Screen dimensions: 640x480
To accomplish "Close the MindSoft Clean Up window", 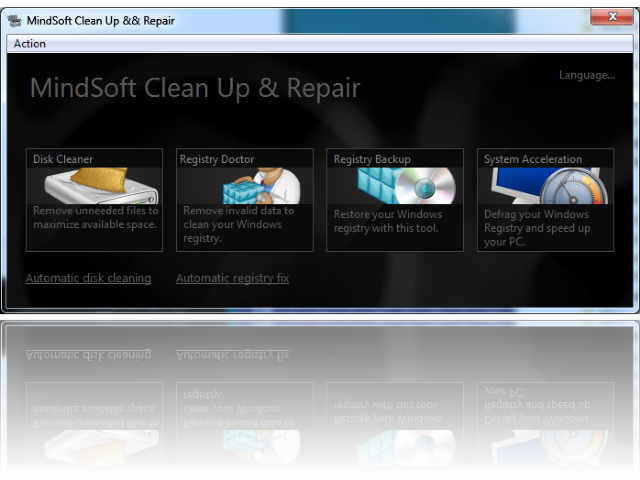I will [611, 16].
